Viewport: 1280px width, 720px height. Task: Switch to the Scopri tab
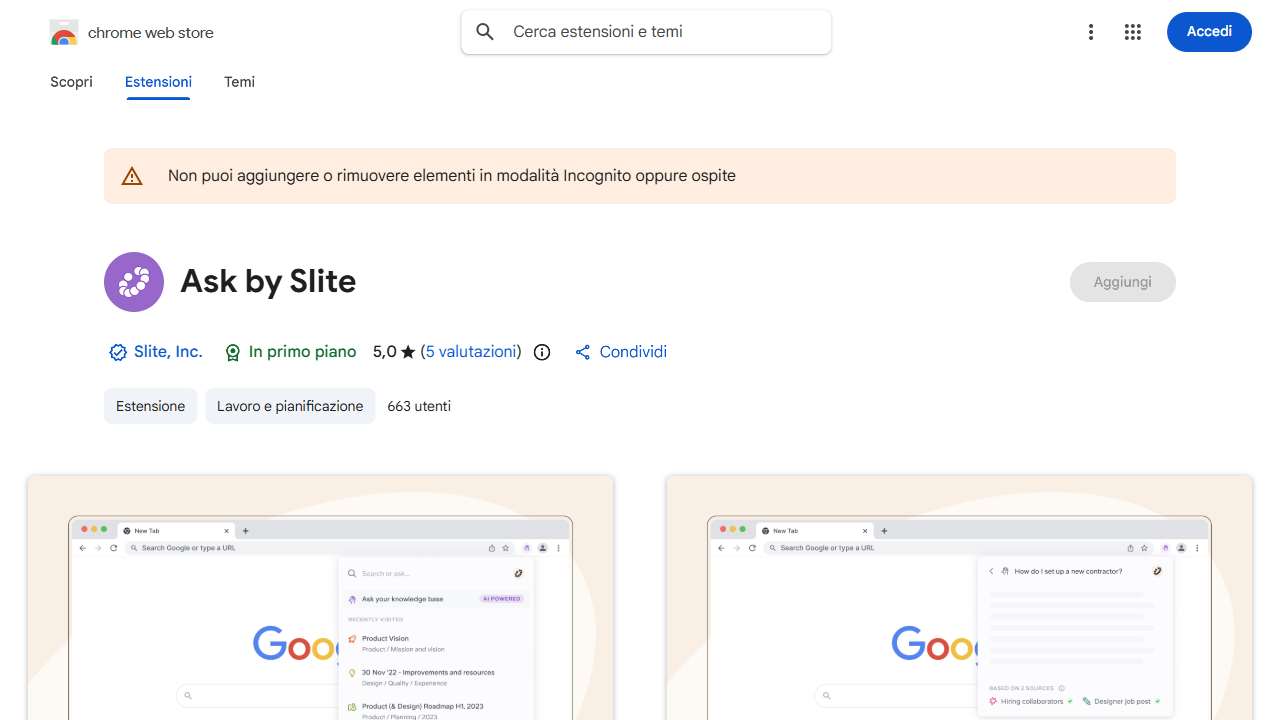(x=71, y=82)
